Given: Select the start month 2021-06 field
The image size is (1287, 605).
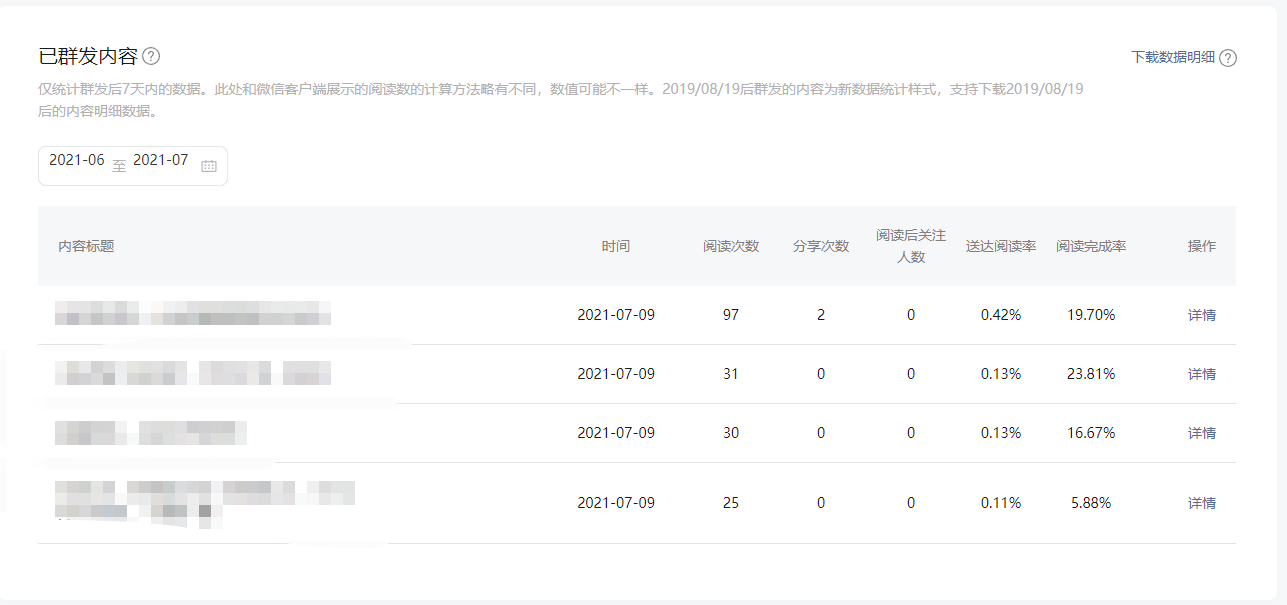Looking at the screenshot, I should click(77, 160).
